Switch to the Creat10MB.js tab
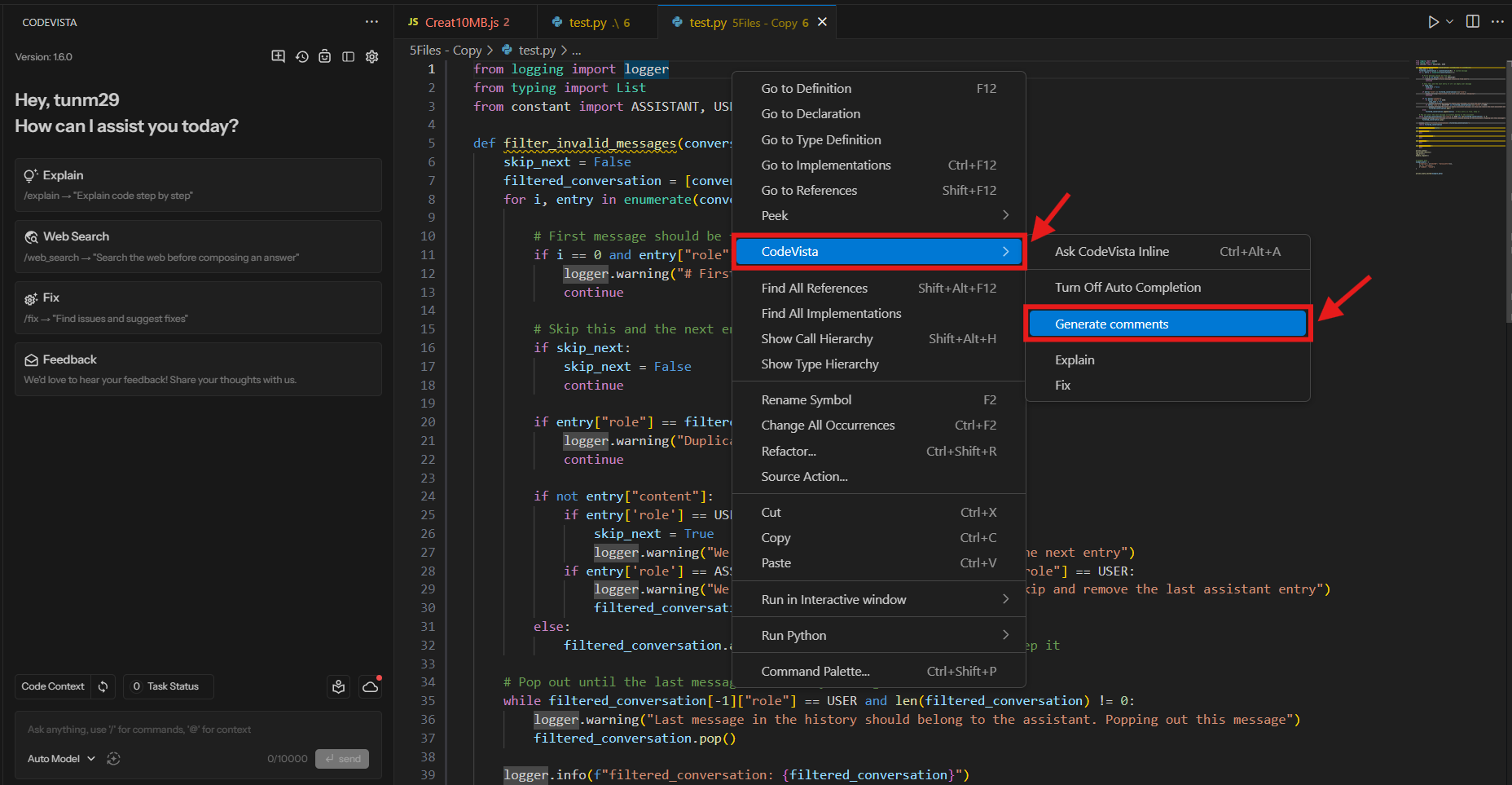 [466, 22]
